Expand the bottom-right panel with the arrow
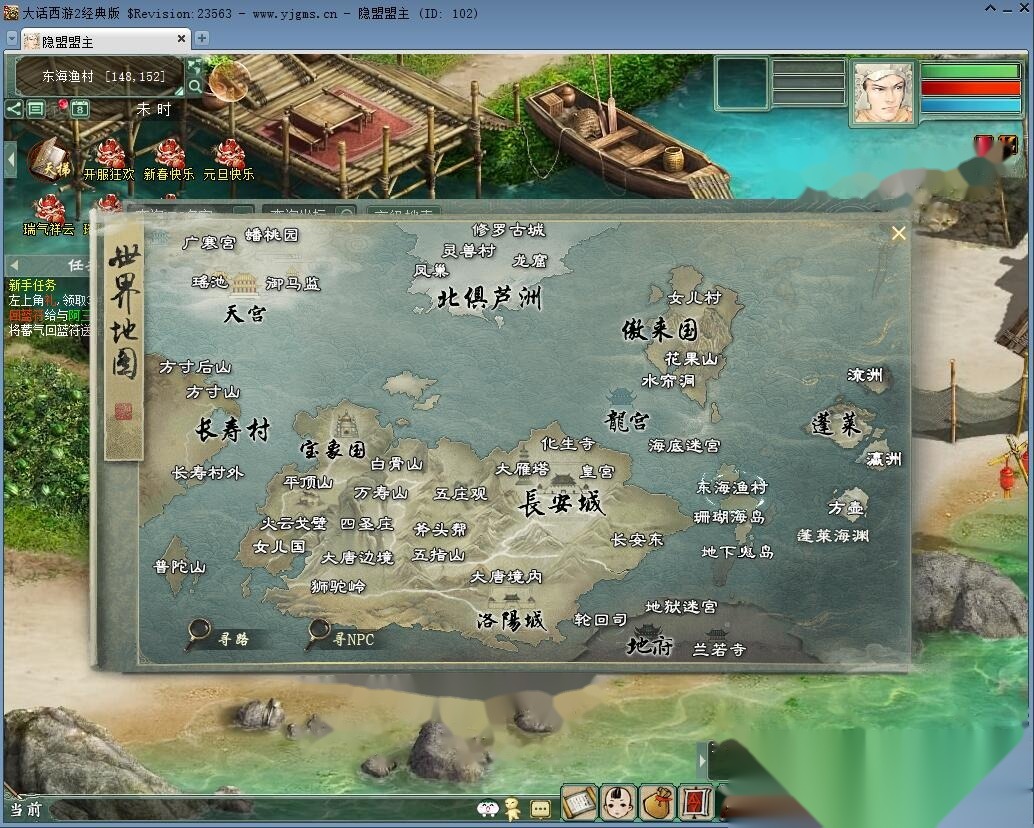Screen dimensions: 1034x828 tap(702, 761)
